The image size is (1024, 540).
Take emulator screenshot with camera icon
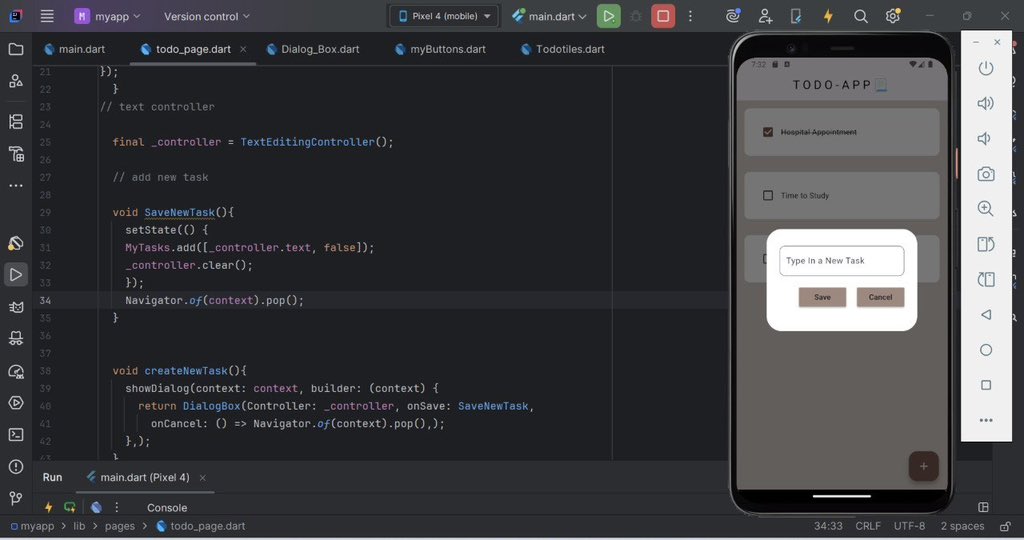point(986,174)
